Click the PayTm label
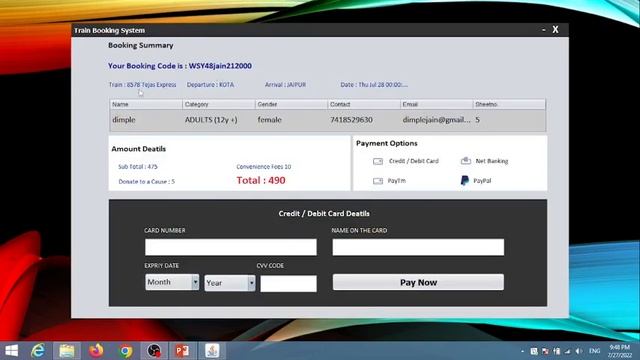Screen dimensions: 640x360 point(397,180)
